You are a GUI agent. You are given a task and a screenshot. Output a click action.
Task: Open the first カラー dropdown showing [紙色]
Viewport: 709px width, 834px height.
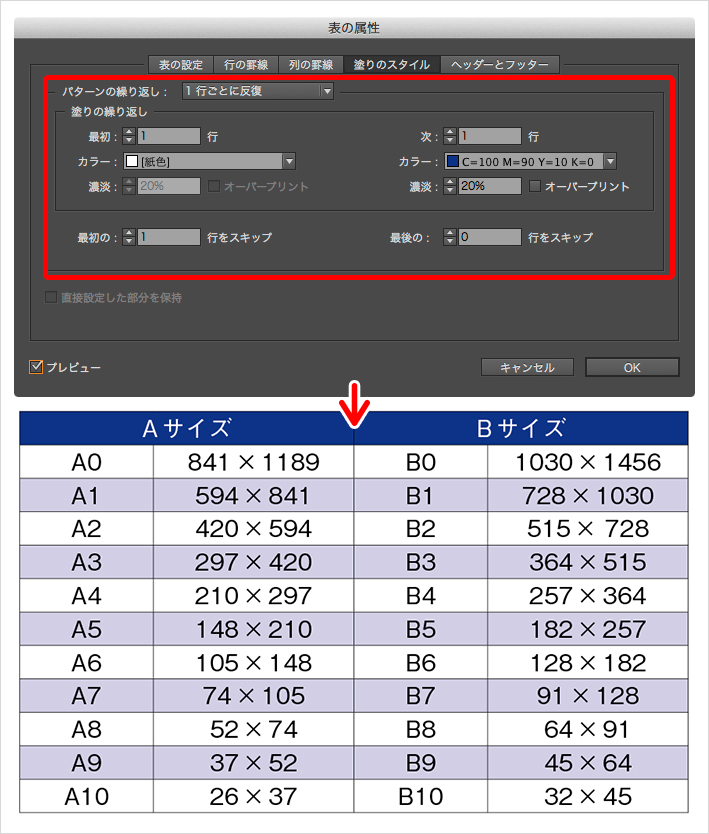[x=210, y=161]
